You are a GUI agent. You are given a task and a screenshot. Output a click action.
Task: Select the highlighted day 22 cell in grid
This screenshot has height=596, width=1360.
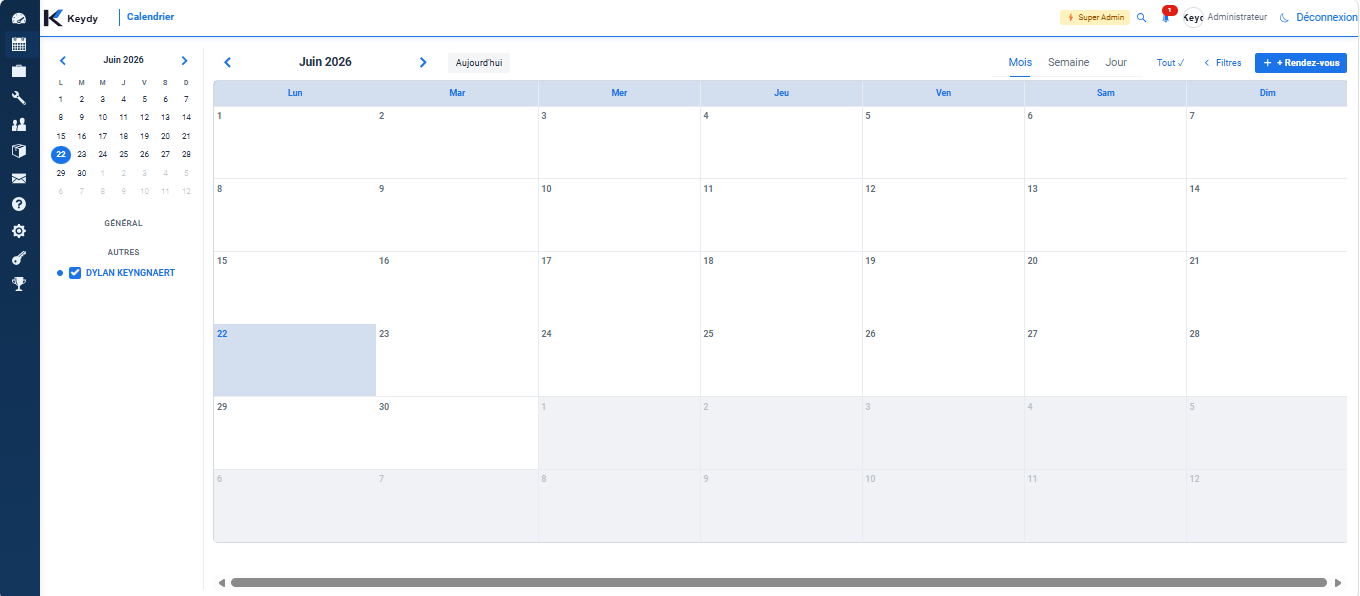click(x=295, y=360)
